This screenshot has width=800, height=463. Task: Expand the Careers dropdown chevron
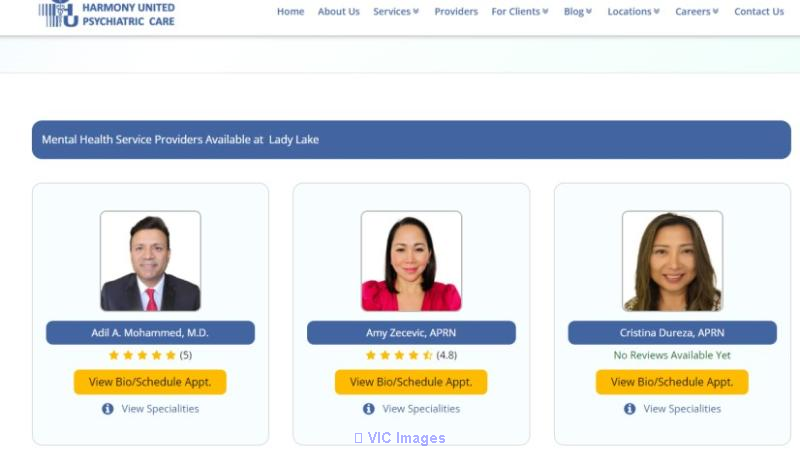click(715, 11)
